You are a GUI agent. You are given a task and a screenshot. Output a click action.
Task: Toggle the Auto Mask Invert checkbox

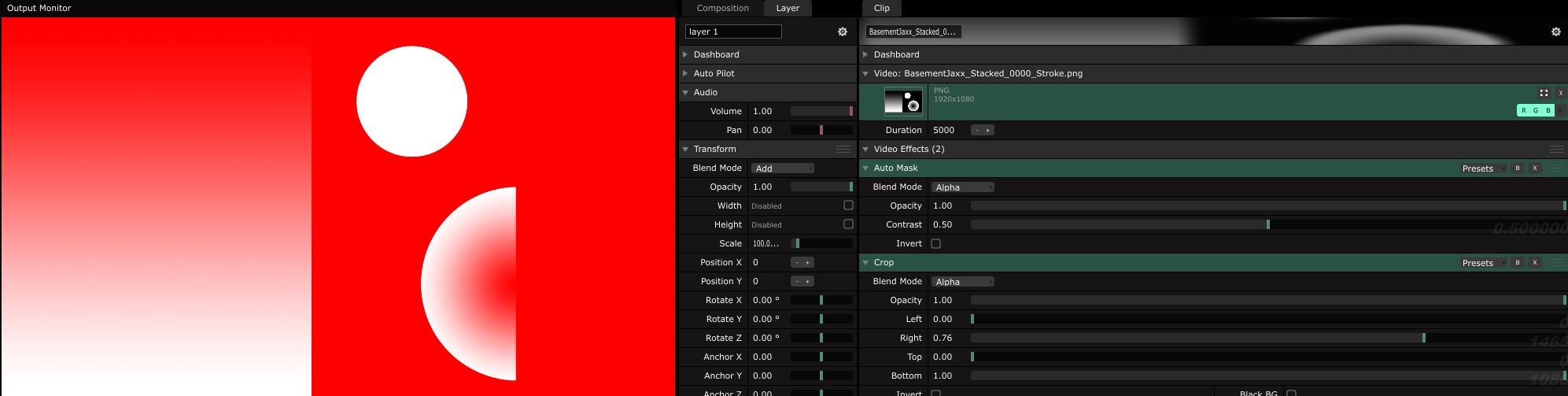935,244
